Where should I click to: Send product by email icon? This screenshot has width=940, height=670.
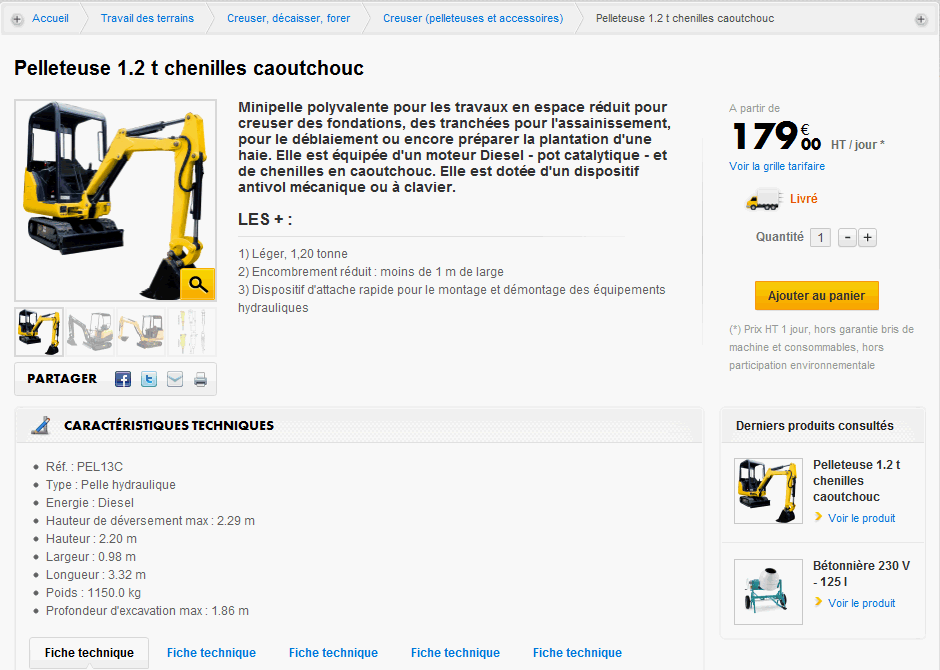point(174,379)
